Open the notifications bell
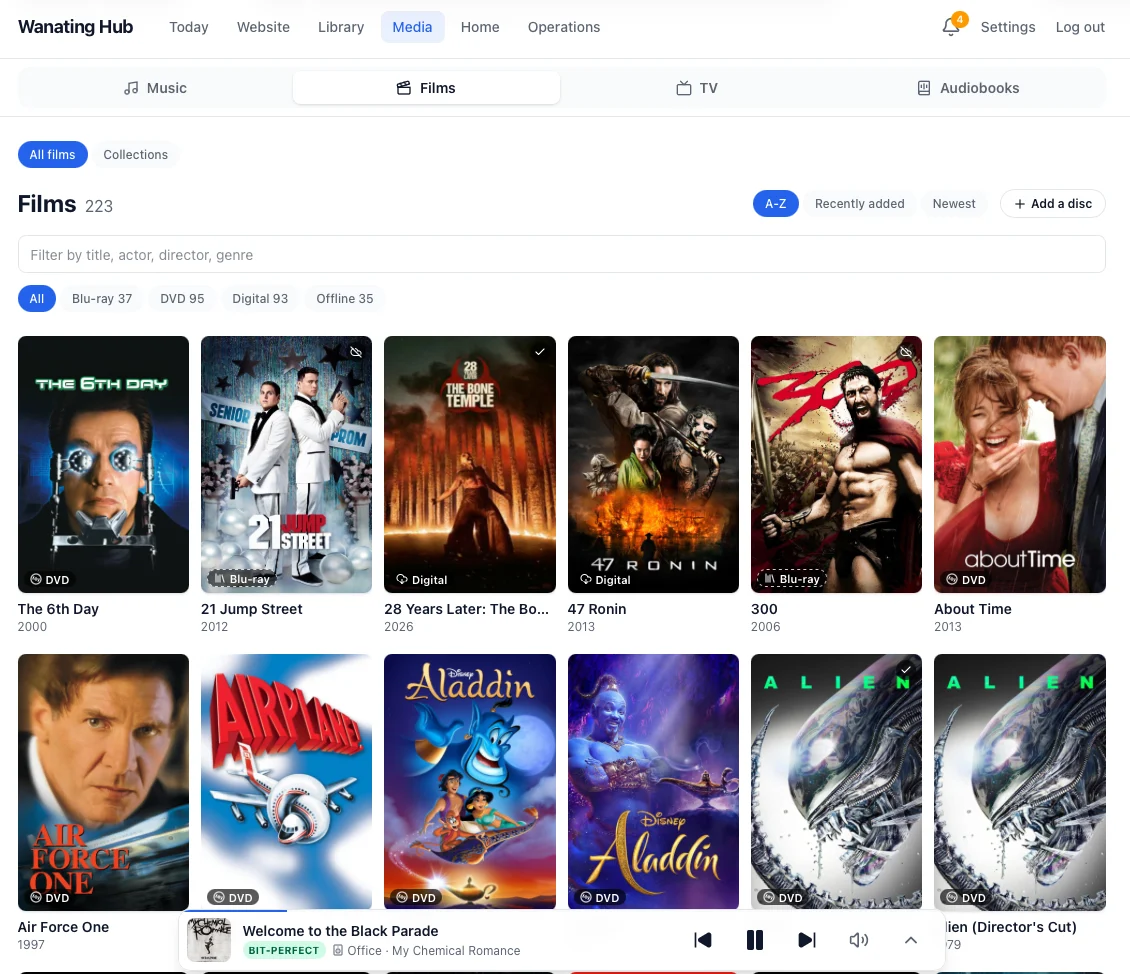The height and width of the screenshot is (974, 1130). click(x=951, y=27)
